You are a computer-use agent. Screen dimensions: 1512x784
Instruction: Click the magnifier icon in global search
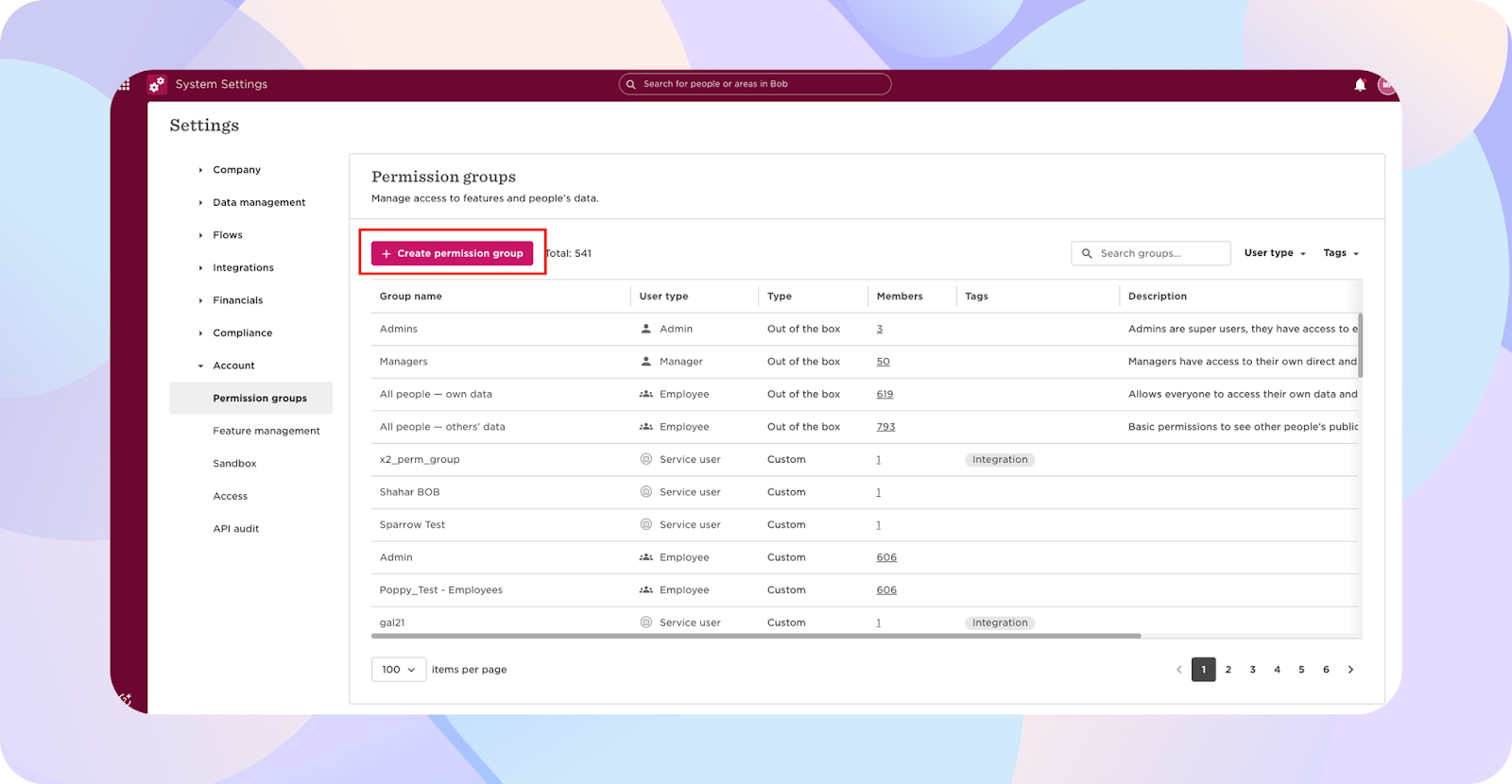tap(631, 84)
